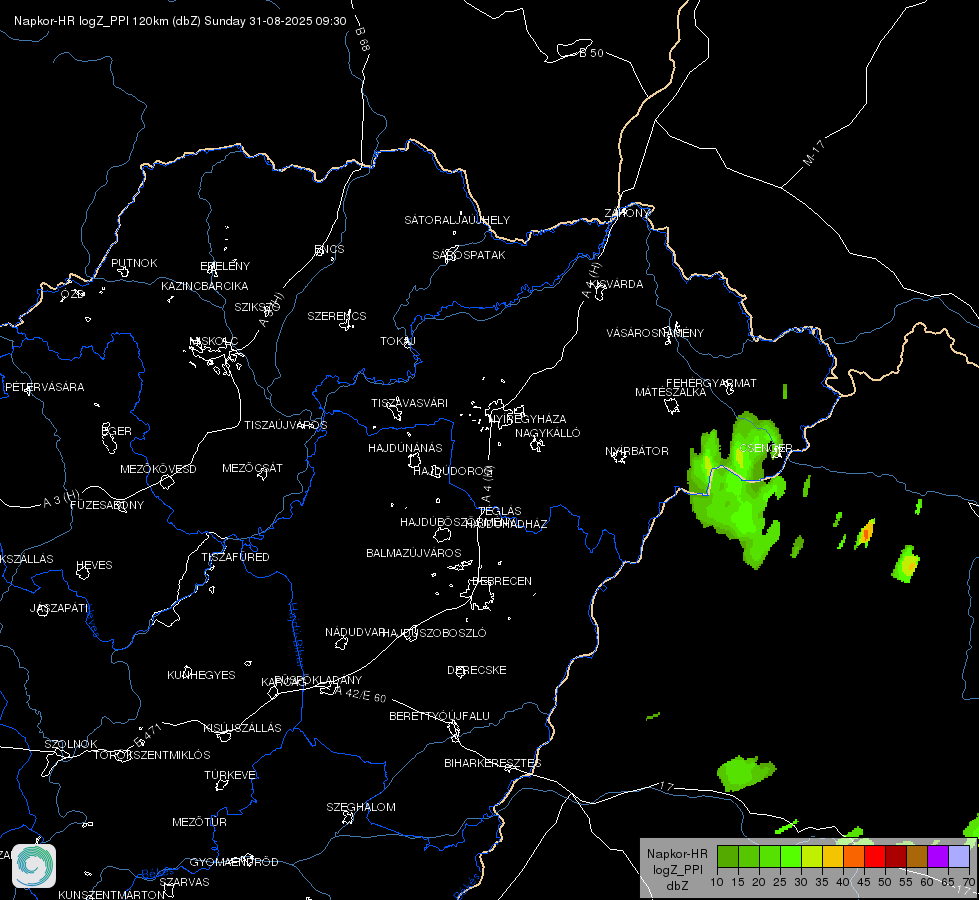Click the TISZAVASVÁRI label
The image size is (979, 900).
click(410, 403)
